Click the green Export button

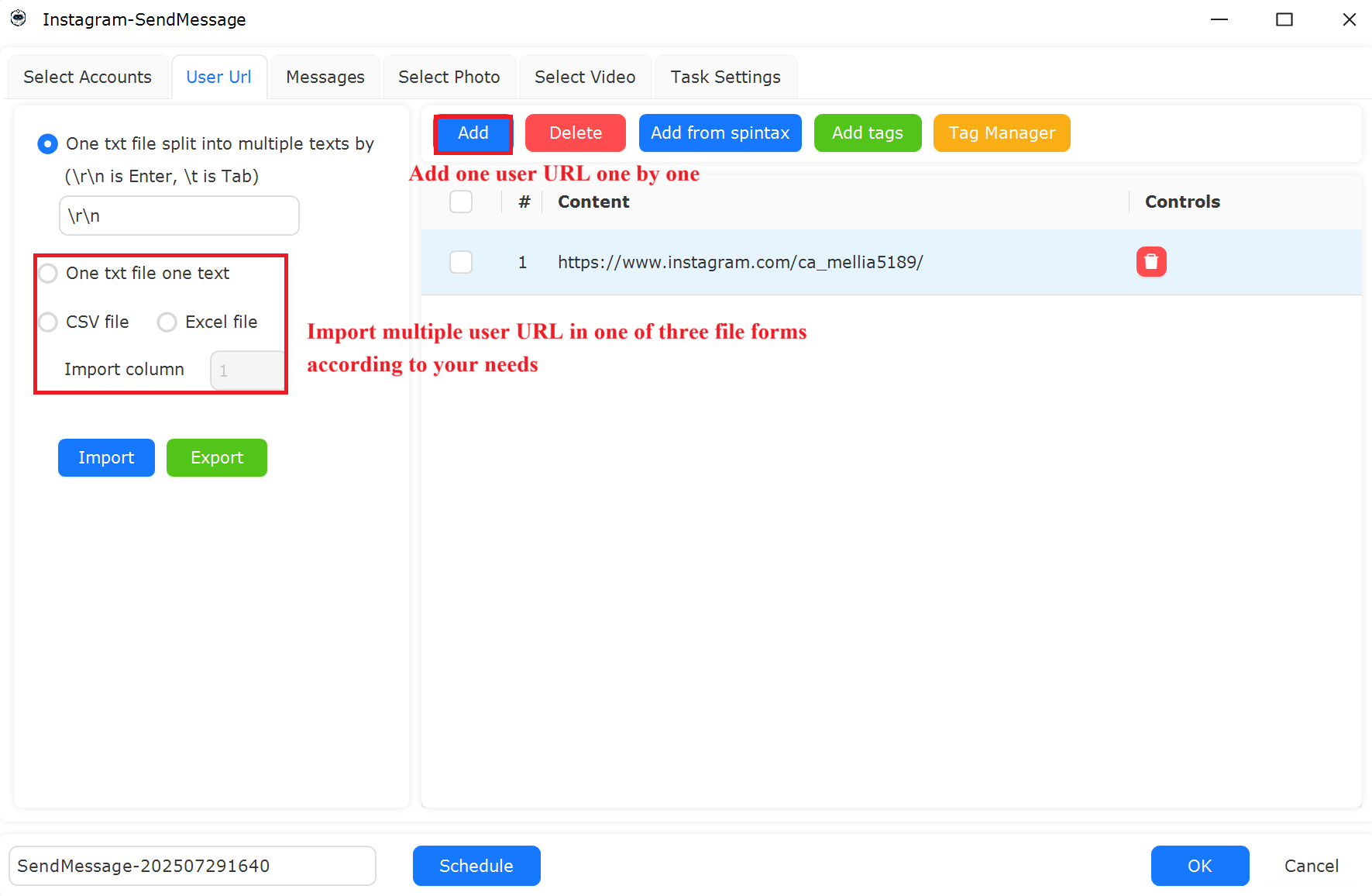pyautogui.click(x=217, y=458)
